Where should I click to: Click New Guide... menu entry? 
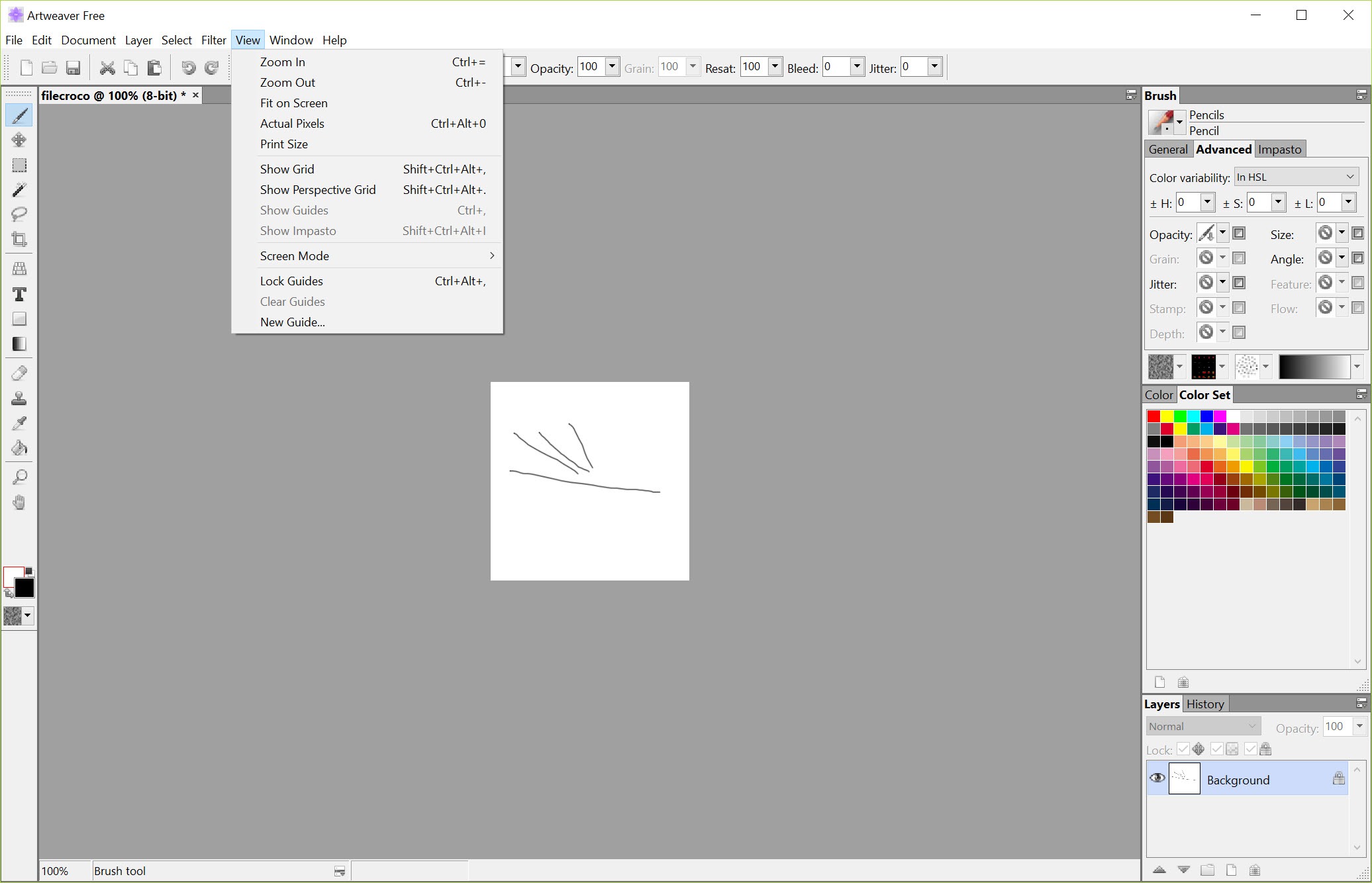[x=292, y=322]
